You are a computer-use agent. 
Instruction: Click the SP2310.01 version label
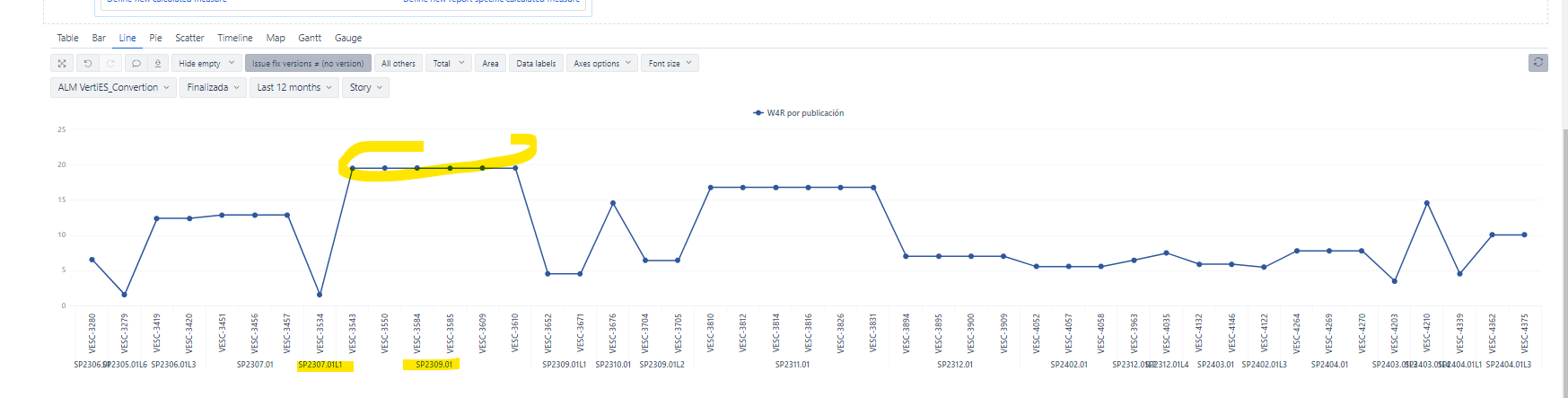tap(613, 365)
